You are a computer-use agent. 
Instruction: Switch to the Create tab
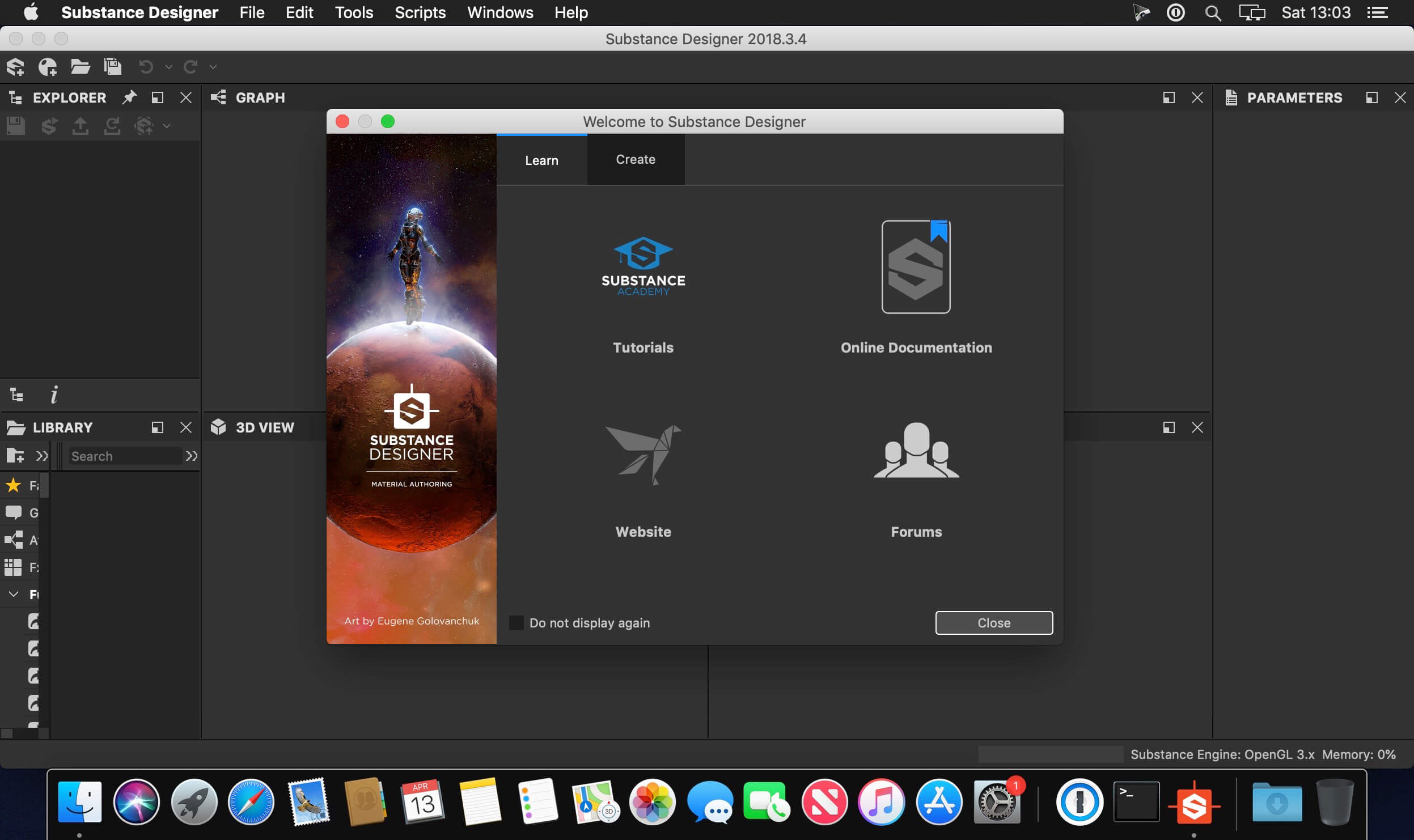pos(635,160)
